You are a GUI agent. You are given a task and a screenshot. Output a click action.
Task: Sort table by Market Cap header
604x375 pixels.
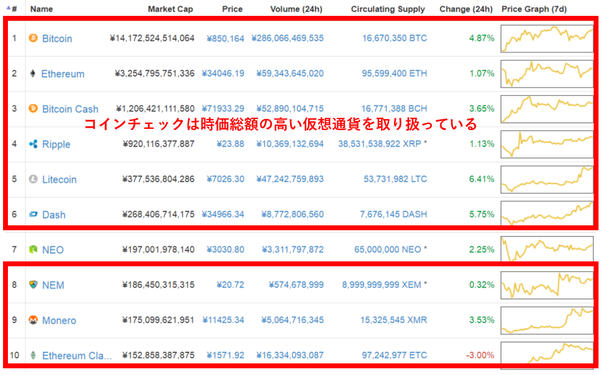click(x=170, y=9)
